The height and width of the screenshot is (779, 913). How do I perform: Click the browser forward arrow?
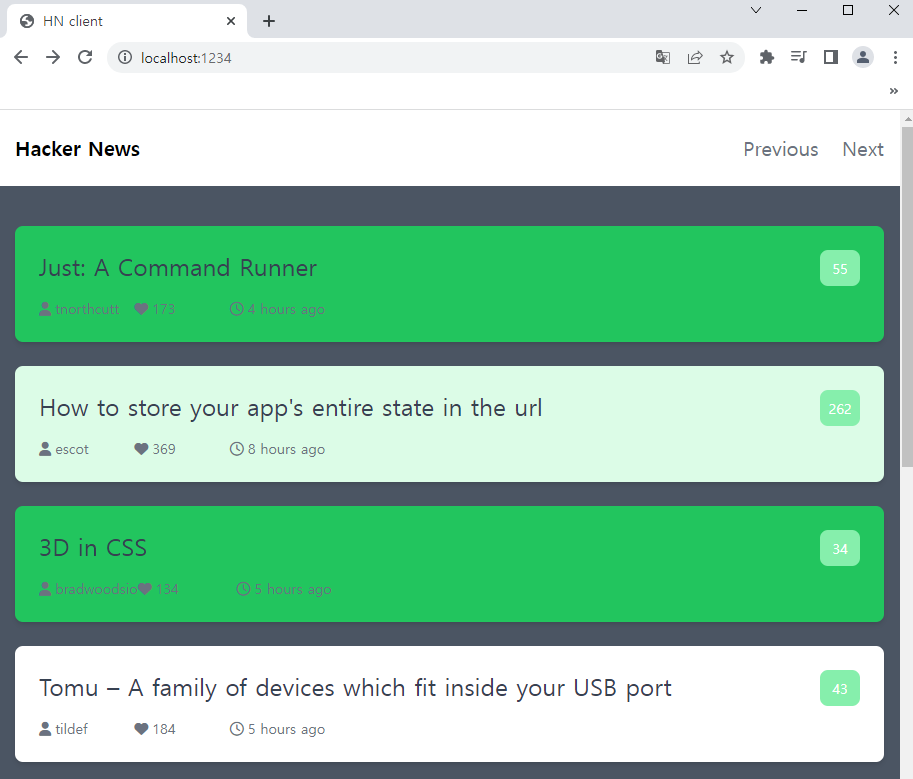click(53, 57)
